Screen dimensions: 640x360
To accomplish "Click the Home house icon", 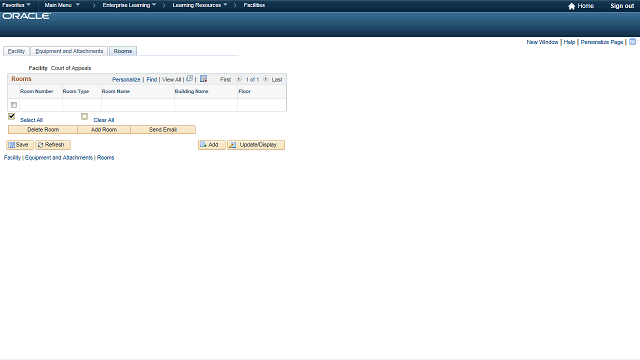I will coord(571,6).
